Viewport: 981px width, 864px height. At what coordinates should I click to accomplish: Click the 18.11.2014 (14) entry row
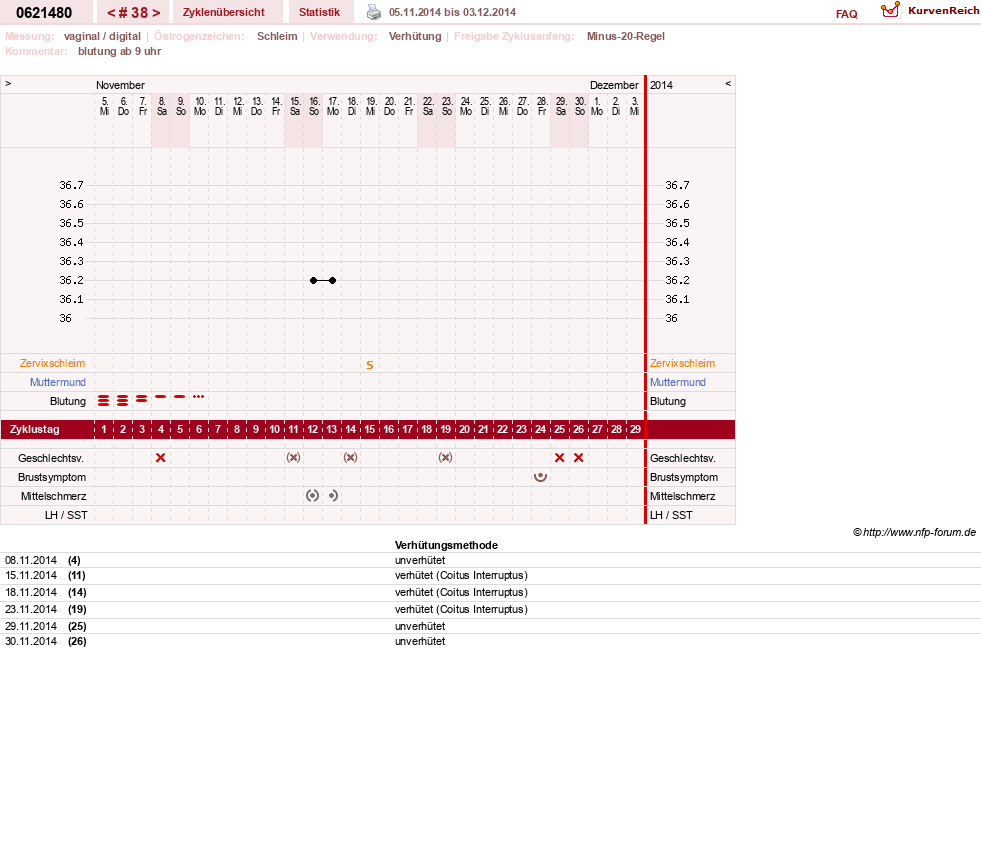pyautogui.click(x=490, y=592)
